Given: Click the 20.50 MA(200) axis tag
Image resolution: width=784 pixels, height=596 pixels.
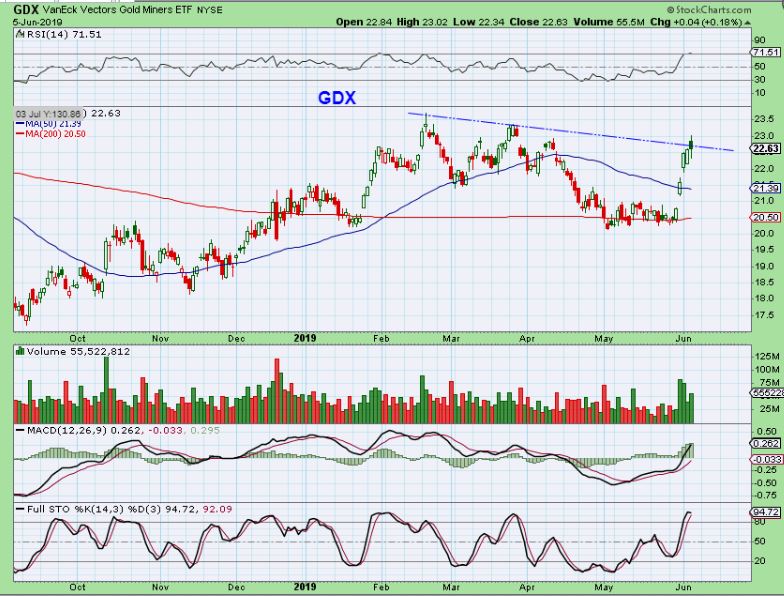Looking at the screenshot, I should (766, 217).
